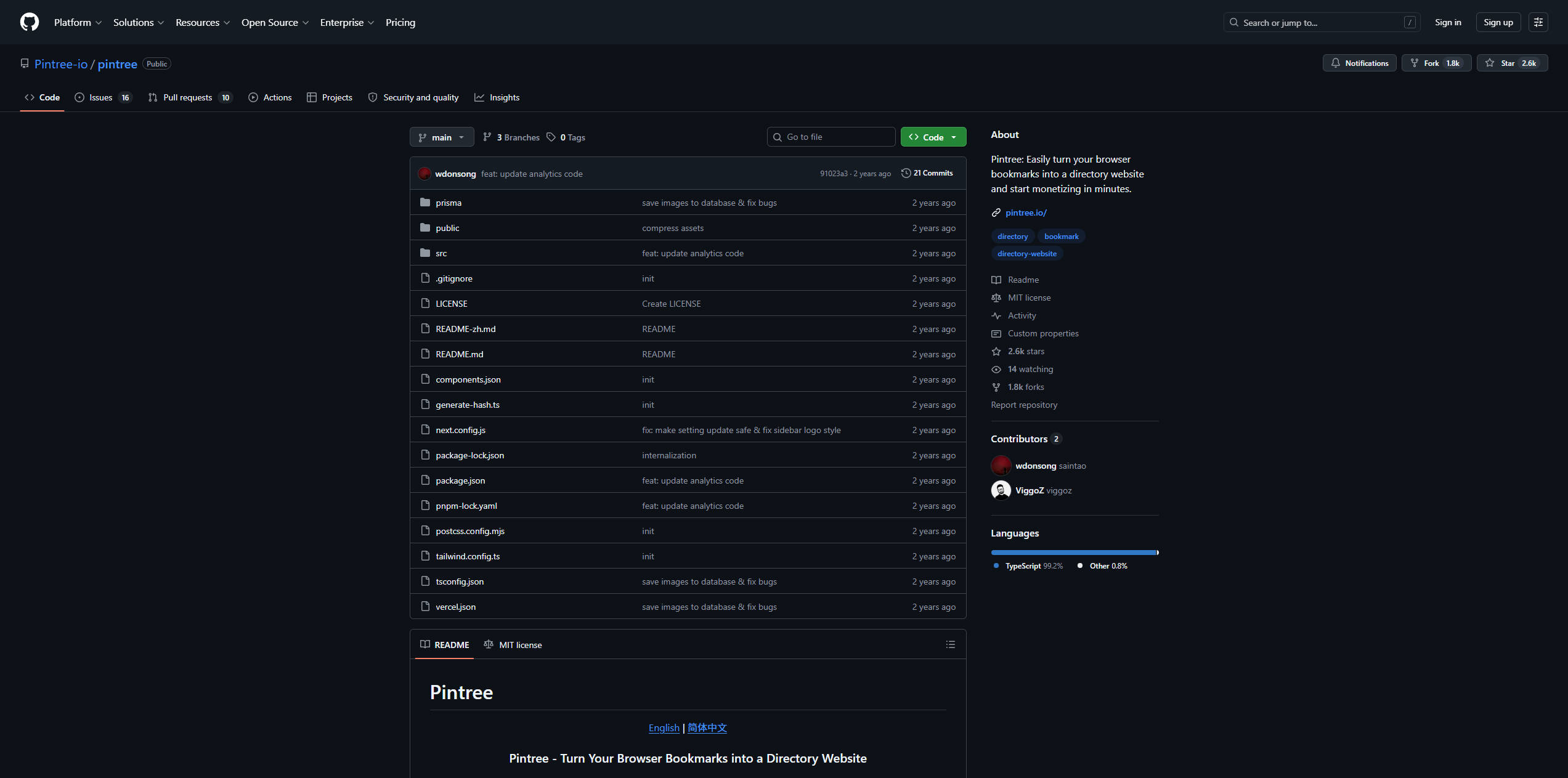Click the tag icon beside 0 Tags
Screen dimensions: 1568x778
[x=551, y=137]
